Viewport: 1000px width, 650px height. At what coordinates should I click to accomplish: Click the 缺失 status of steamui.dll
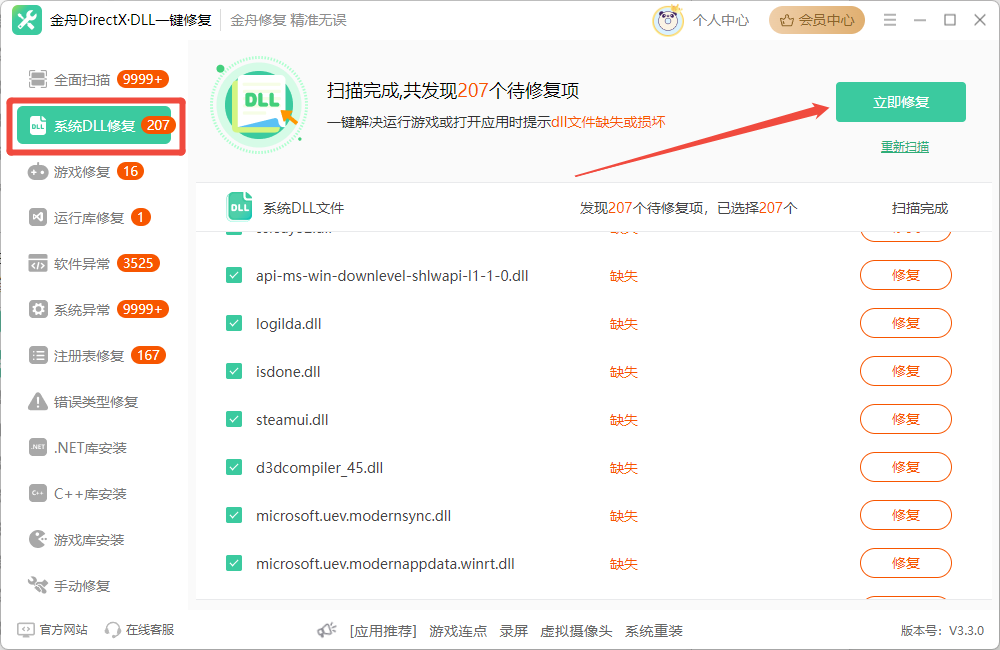point(624,420)
